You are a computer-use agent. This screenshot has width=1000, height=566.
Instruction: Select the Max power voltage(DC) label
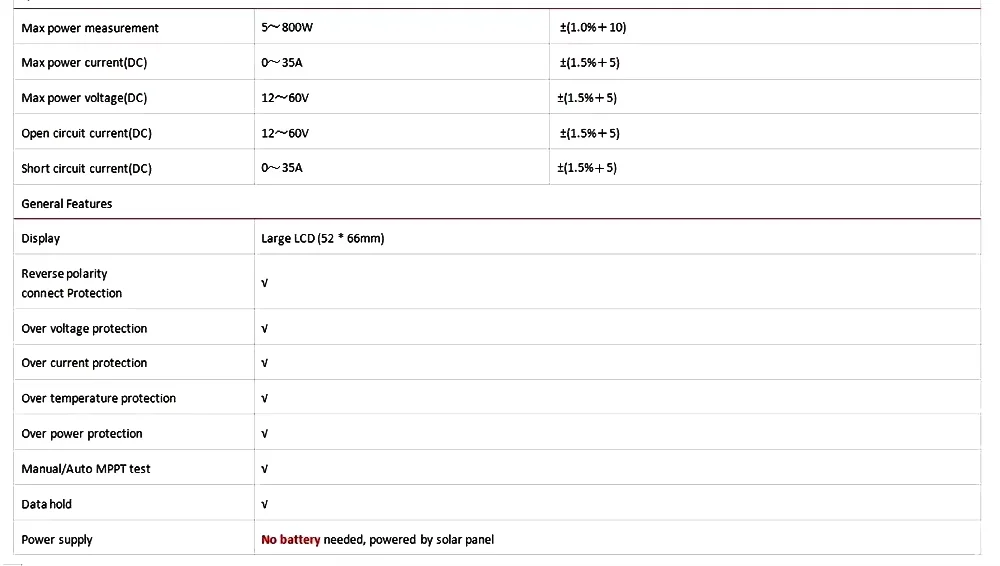[x=84, y=98]
